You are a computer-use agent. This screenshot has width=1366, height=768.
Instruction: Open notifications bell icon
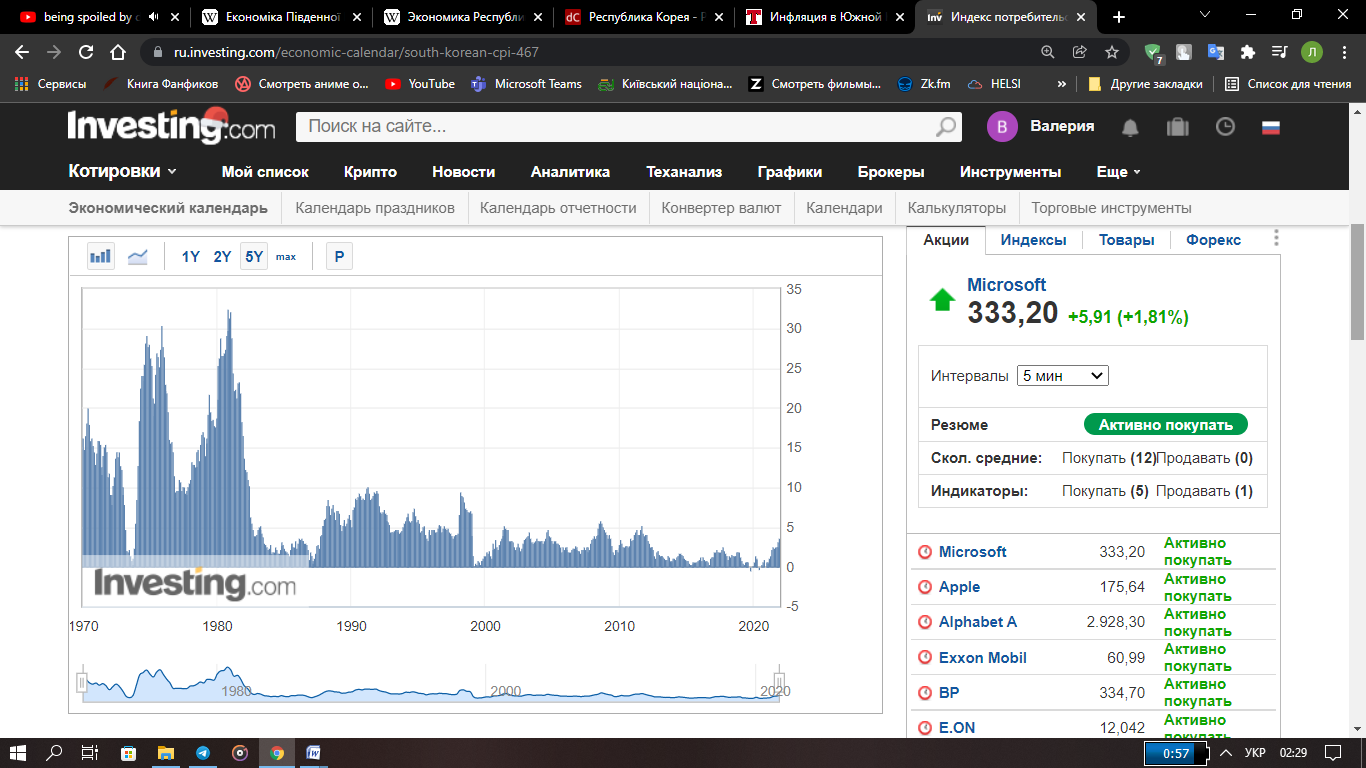pos(1130,127)
